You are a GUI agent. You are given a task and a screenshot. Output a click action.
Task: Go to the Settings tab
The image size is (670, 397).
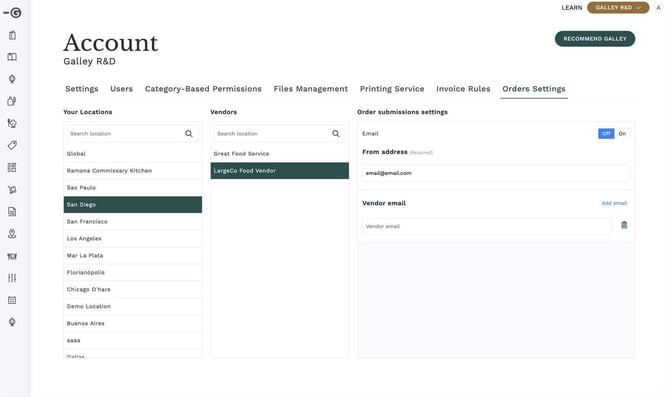[82, 89]
